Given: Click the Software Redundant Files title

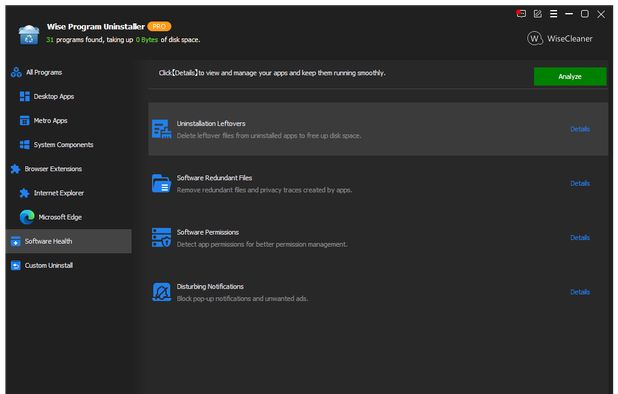Looking at the screenshot, I should 214,178.
